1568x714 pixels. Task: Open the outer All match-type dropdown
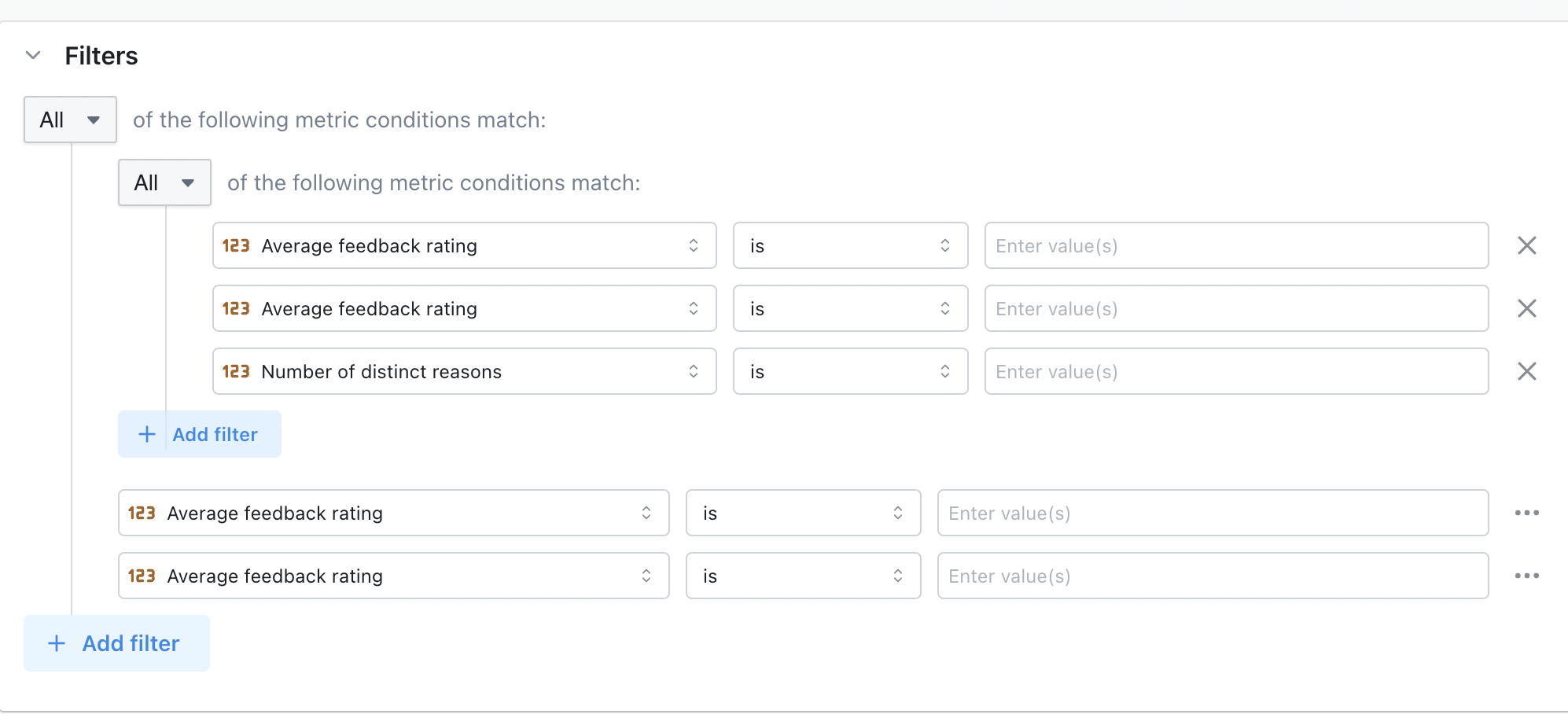tap(70, 120)
